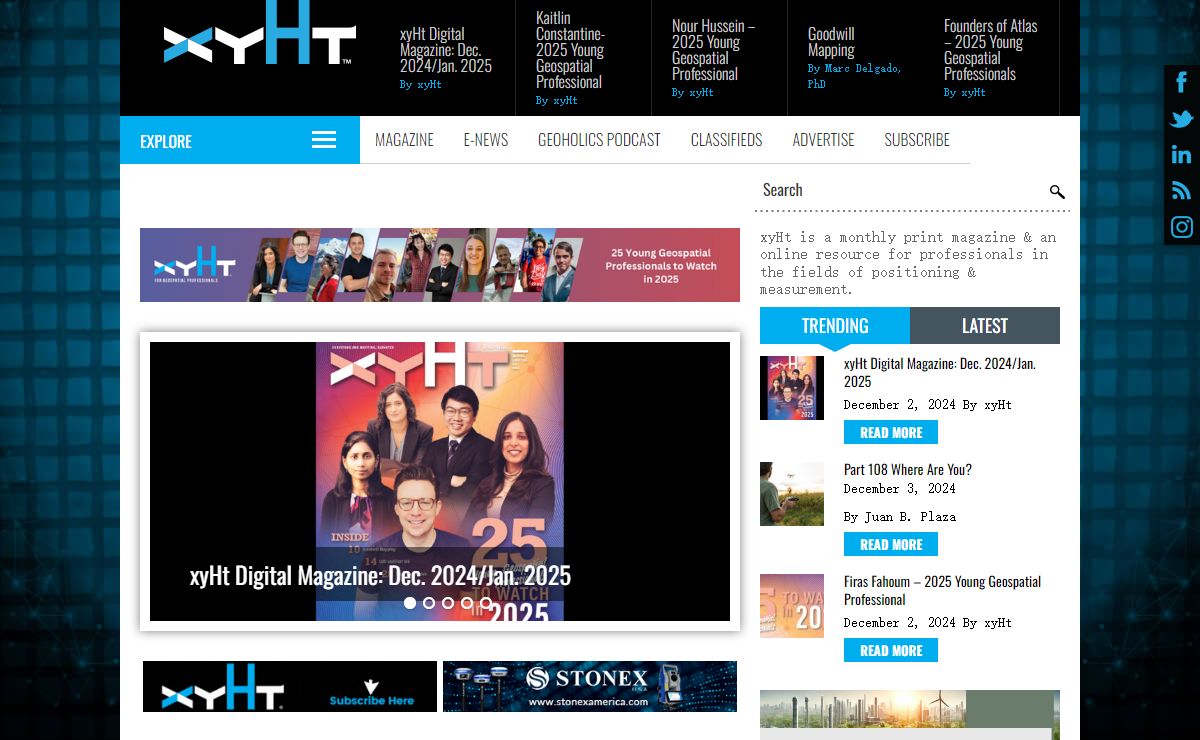Open trending title Firas Fahoum 2025 Young Geospatial

point(942,590)
